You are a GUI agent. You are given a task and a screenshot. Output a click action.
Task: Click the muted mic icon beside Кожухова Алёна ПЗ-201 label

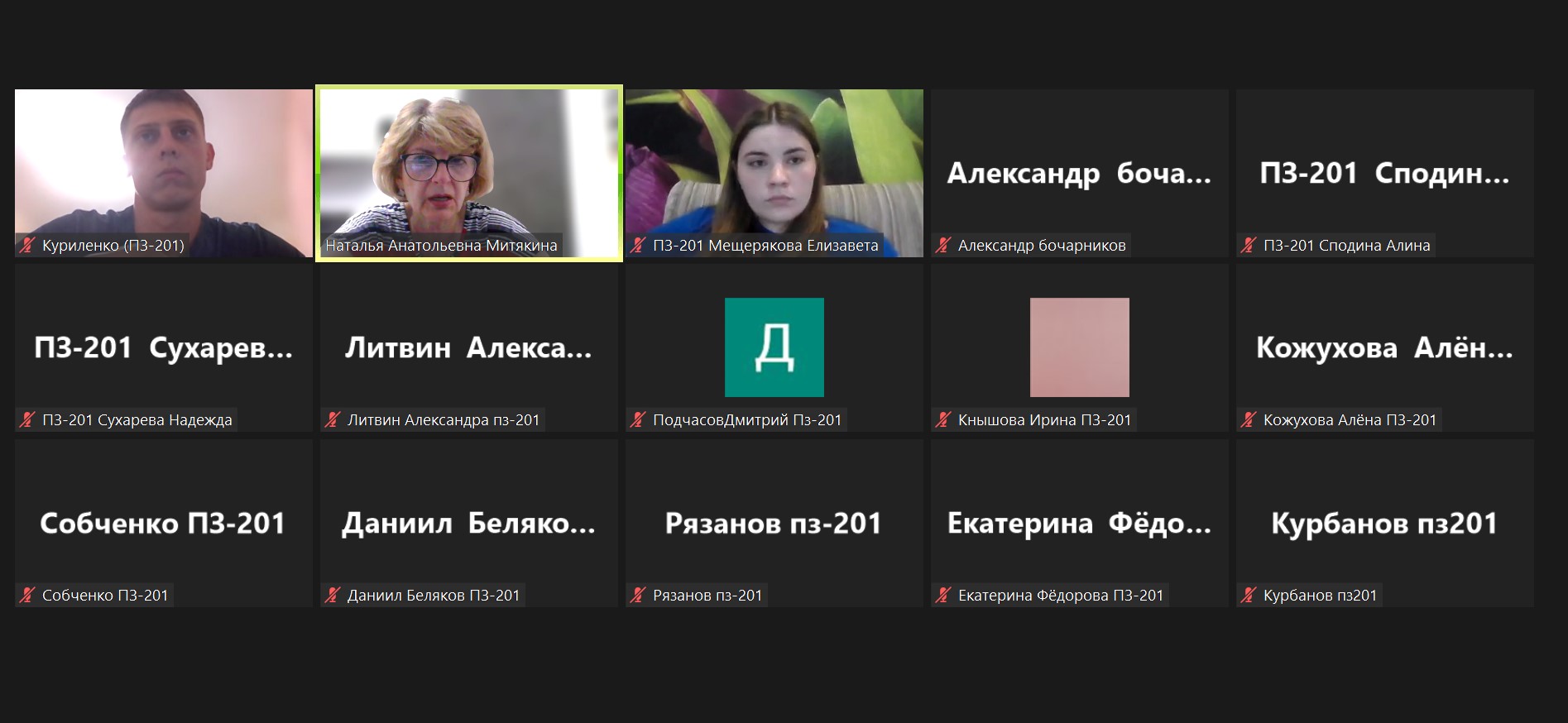[1249, 419]
